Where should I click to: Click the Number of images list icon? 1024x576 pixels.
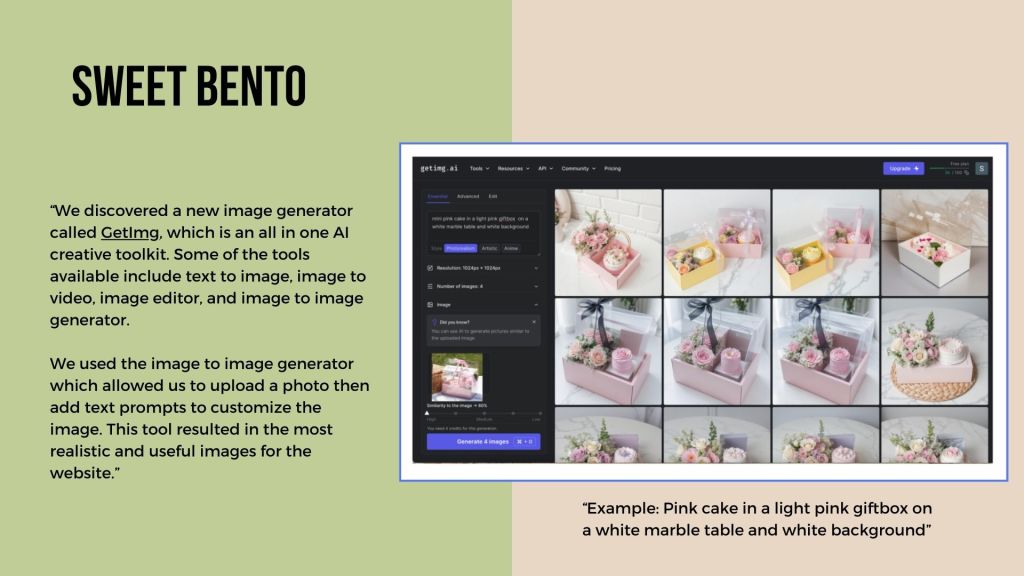point(430,286)
